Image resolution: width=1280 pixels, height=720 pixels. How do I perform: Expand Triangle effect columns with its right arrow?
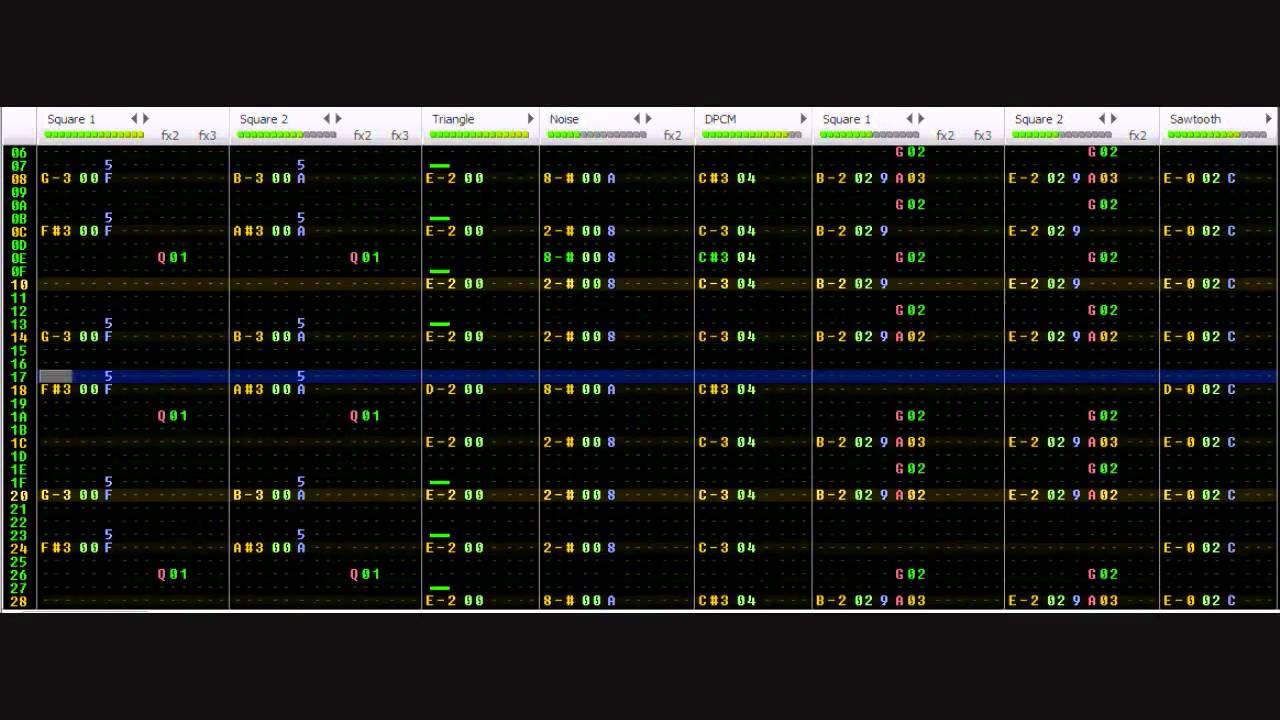(530, 119)
